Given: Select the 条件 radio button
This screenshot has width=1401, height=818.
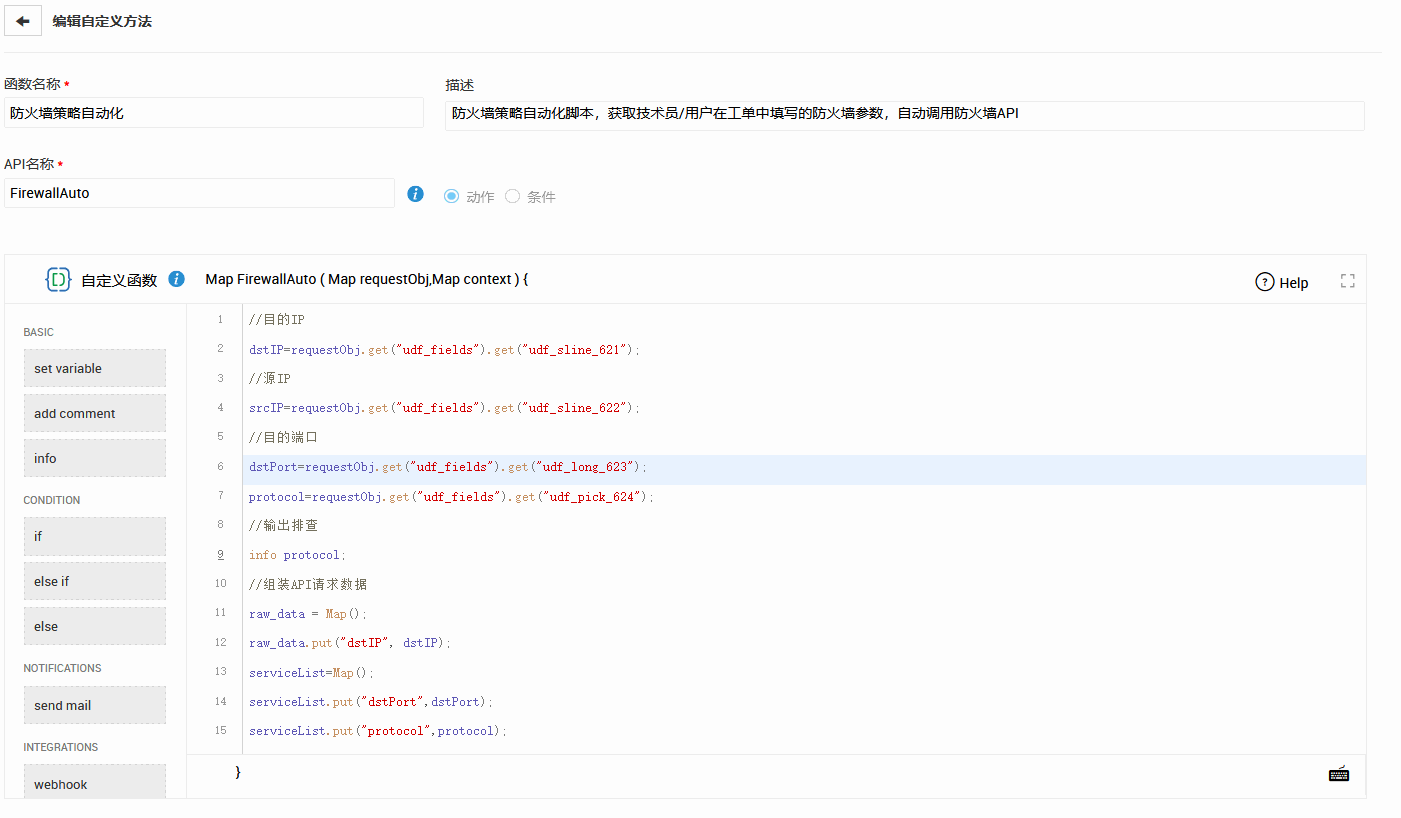Looking at the screenshot, I should (513, 196).
